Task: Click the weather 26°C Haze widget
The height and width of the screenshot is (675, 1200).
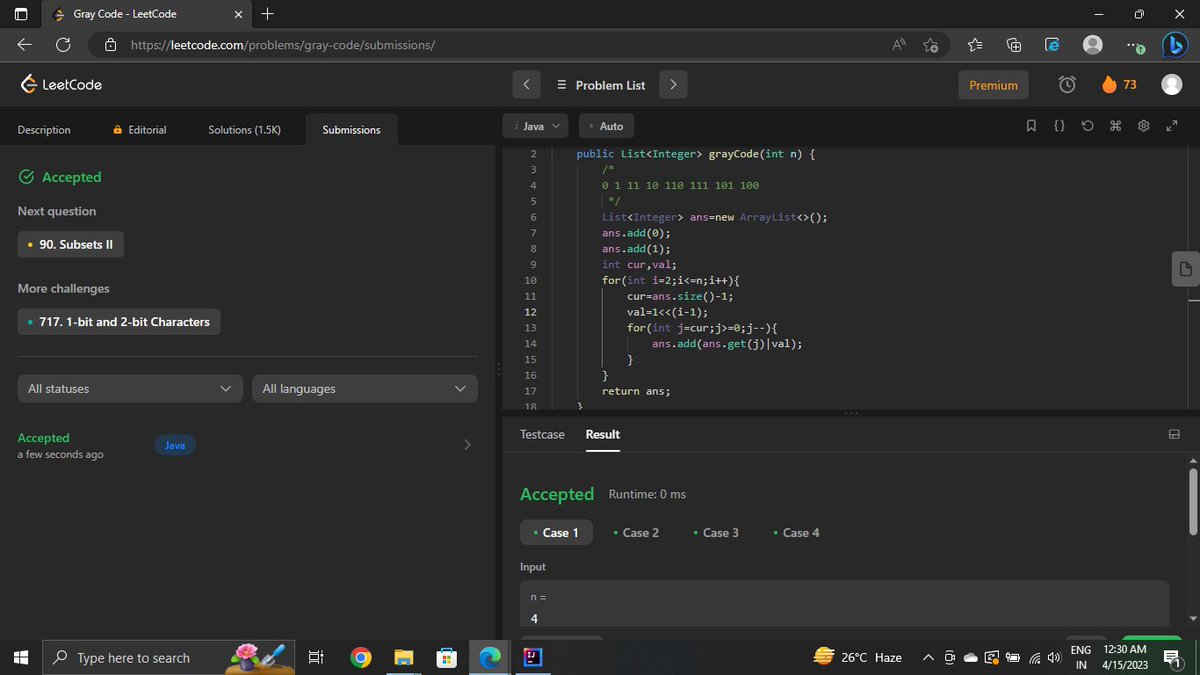Action: (857, 658)
